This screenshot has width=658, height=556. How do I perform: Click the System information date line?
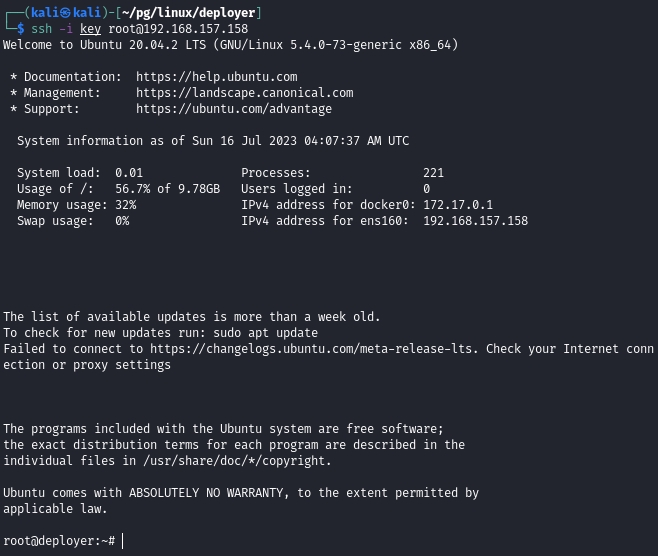(x=213, y=141)
